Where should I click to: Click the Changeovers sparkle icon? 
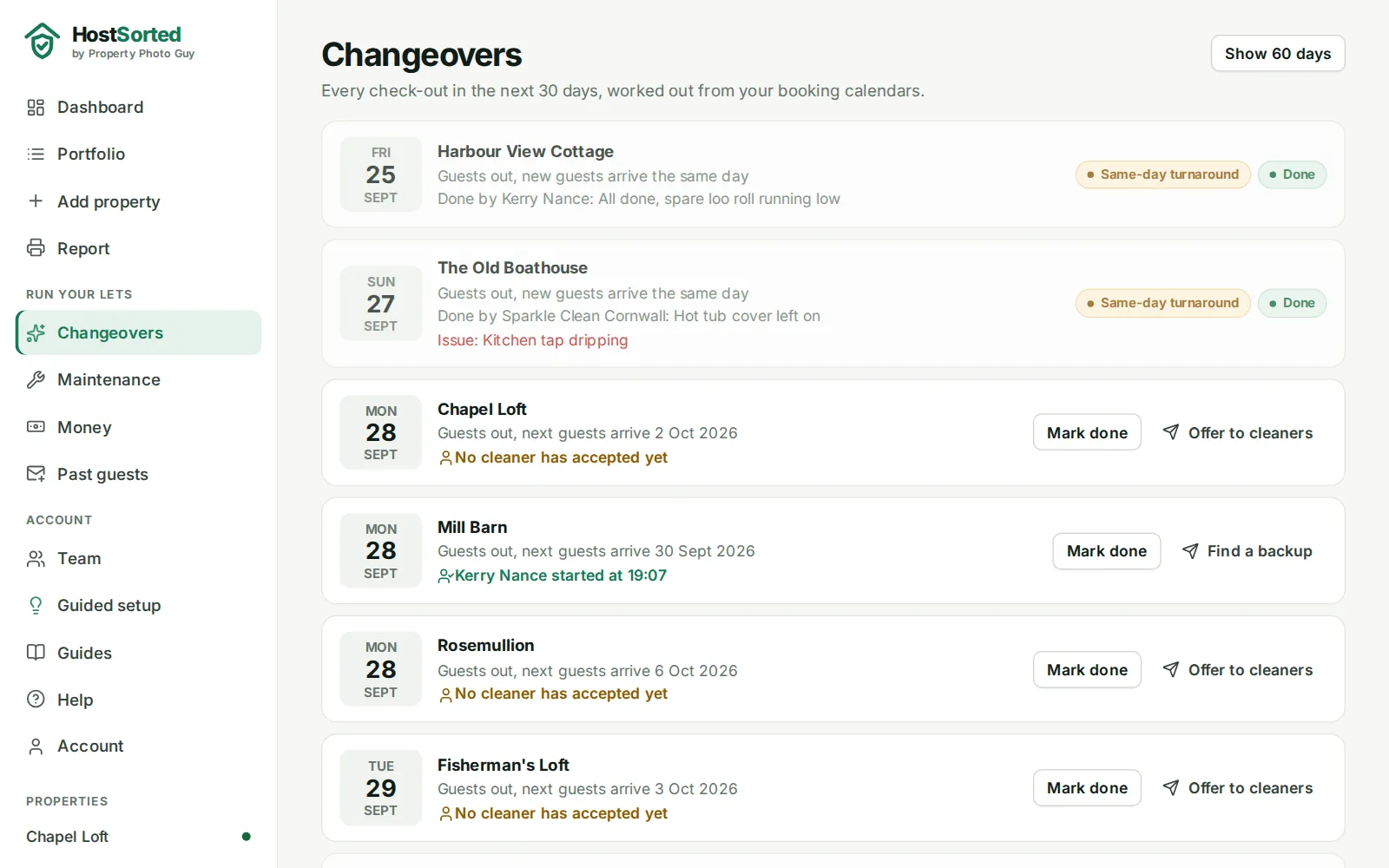click(36, 332)
